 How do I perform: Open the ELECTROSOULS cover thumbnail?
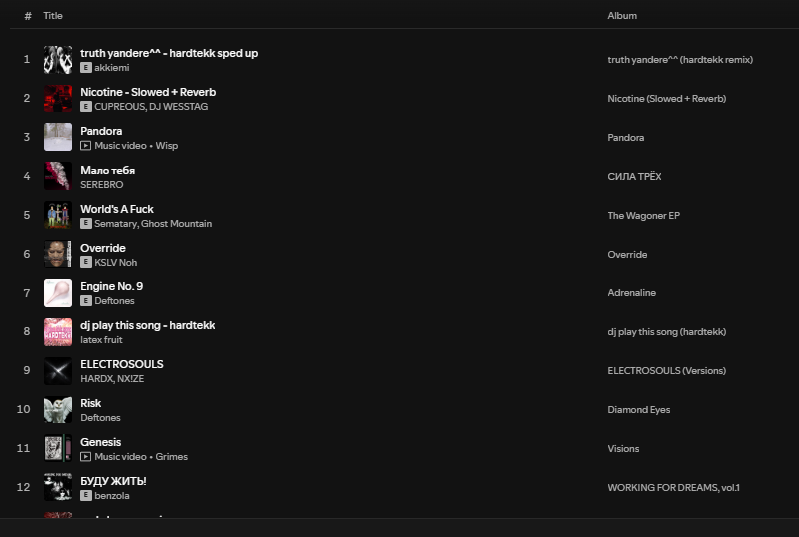(x=58, y=370)
